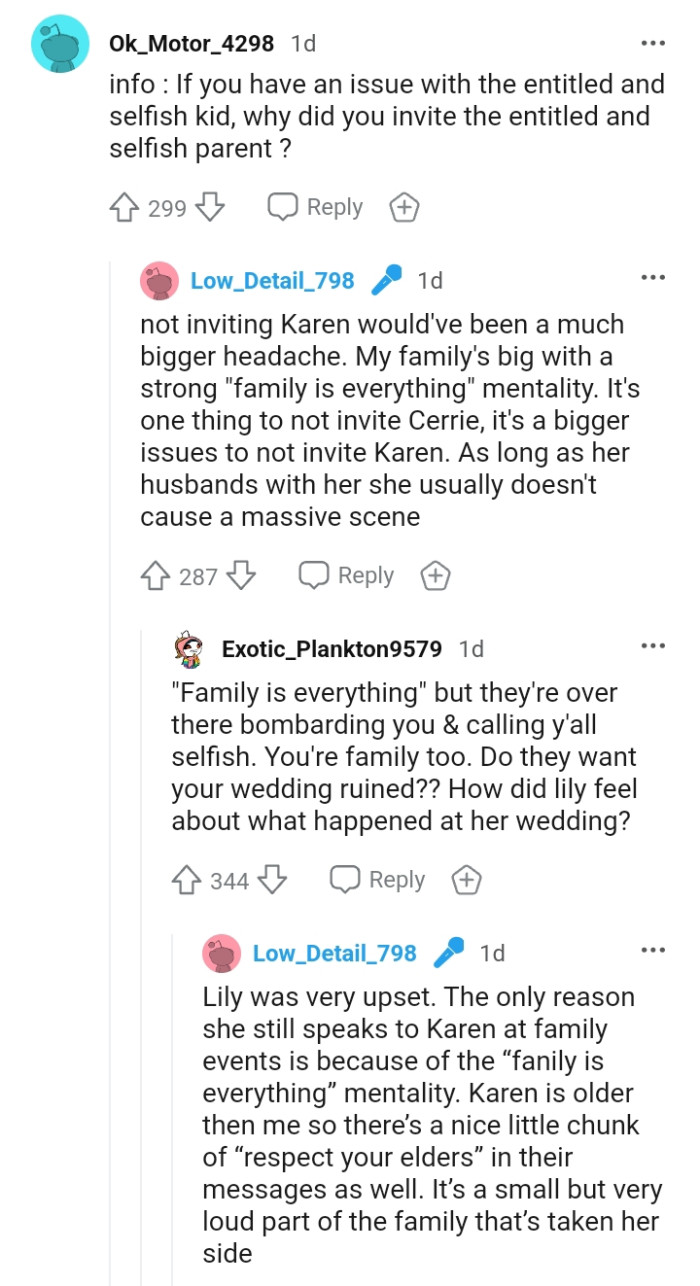Image resolution: width=700 pixels, height=1286 pixels.
Task: Click the award icon on Low_Detail_798's reply
Action: [434, 575]
